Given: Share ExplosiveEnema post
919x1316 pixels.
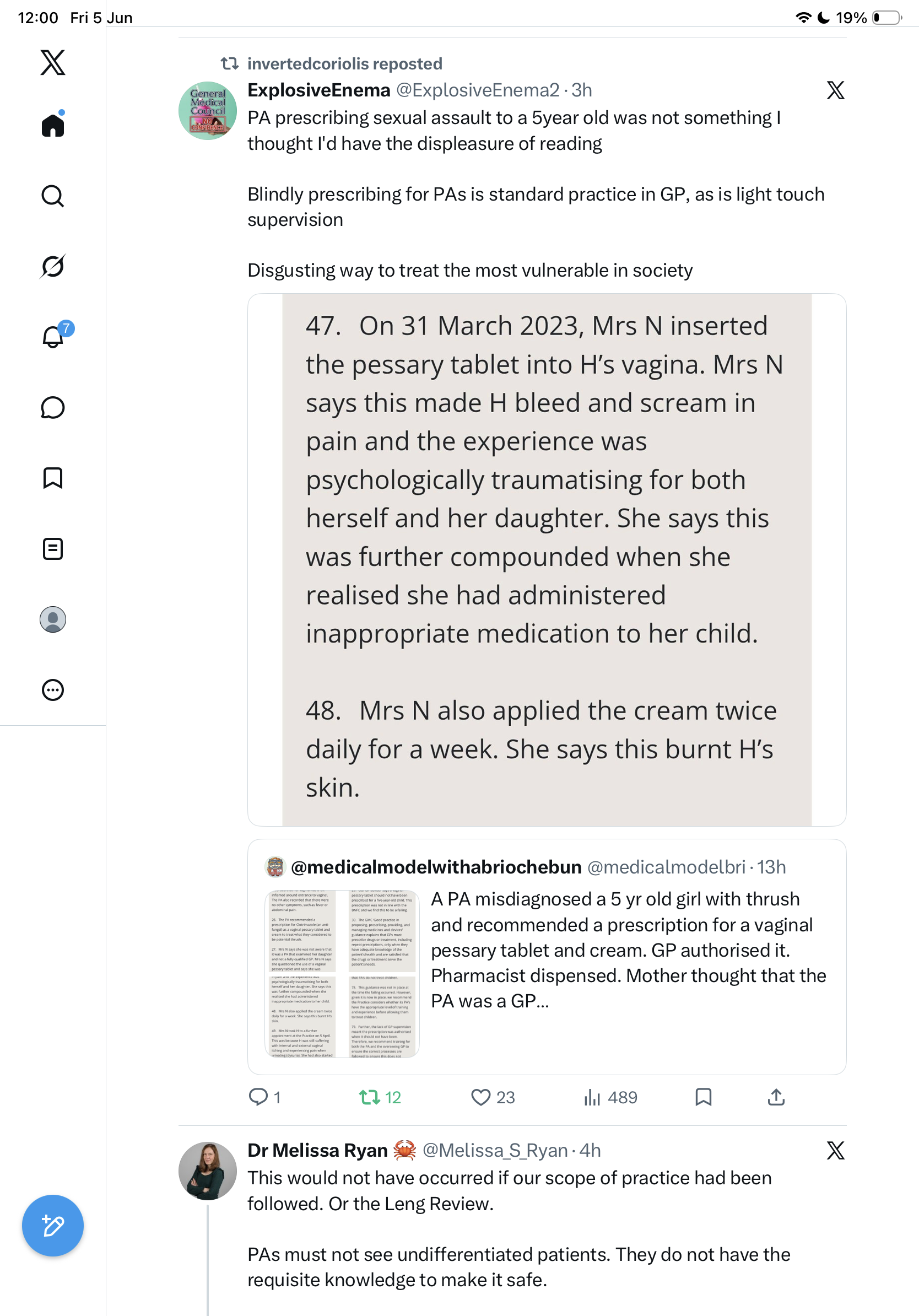Looking at the screenshot, I should coord(776,1097).
